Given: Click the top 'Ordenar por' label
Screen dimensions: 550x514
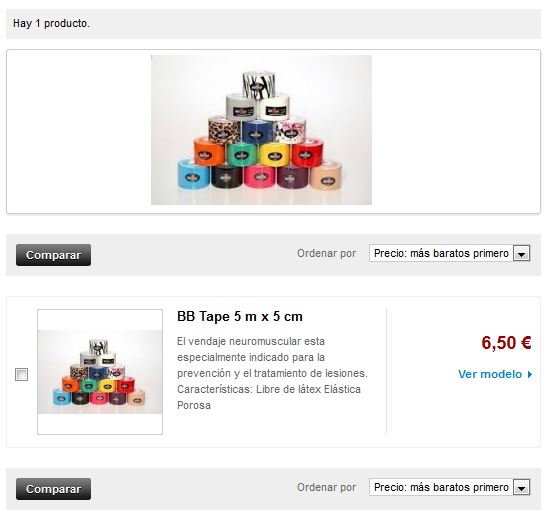Looking at the screenshot, I should tap(327, 253).
